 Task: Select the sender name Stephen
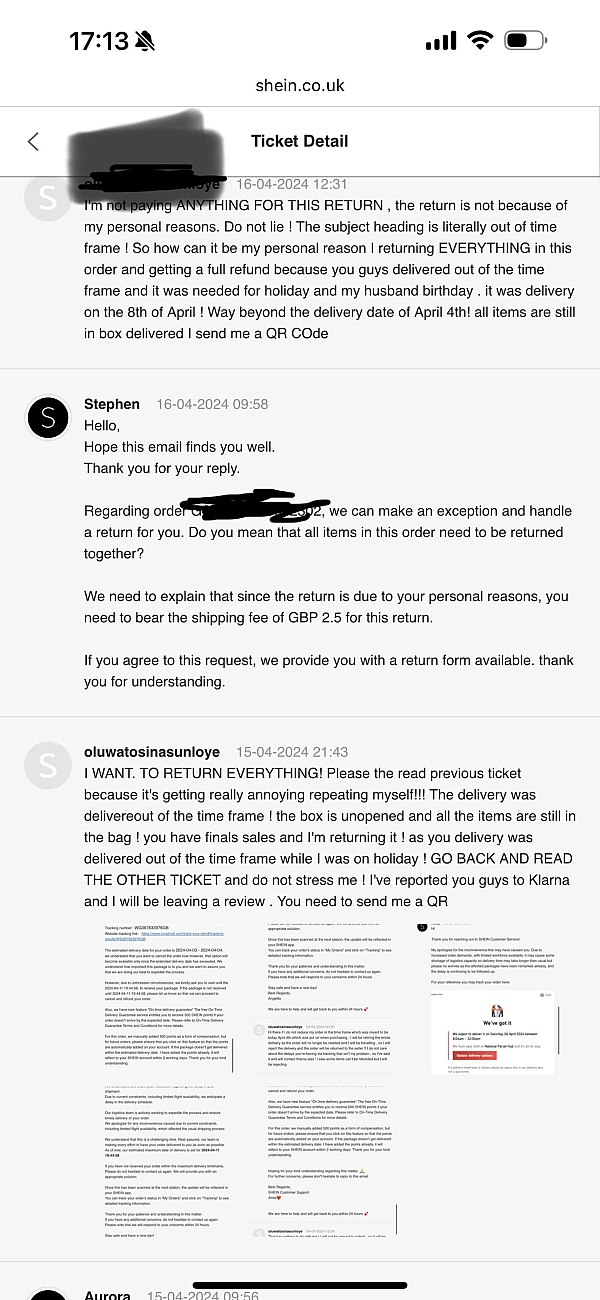click(112, 404)
